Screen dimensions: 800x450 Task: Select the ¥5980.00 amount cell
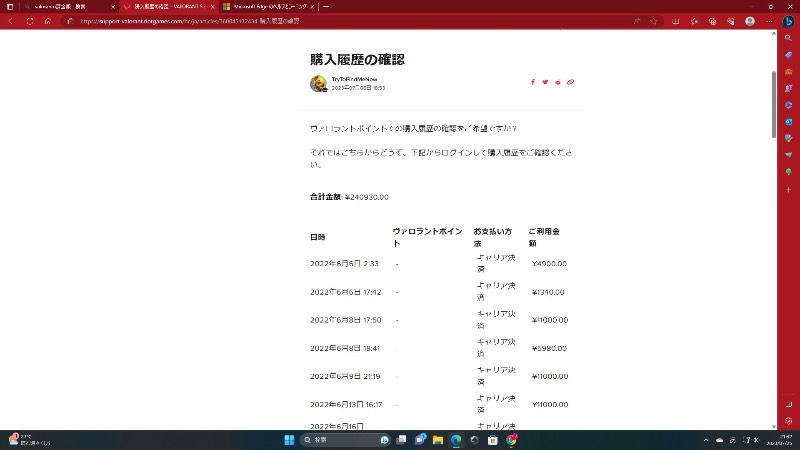[549, 348]
